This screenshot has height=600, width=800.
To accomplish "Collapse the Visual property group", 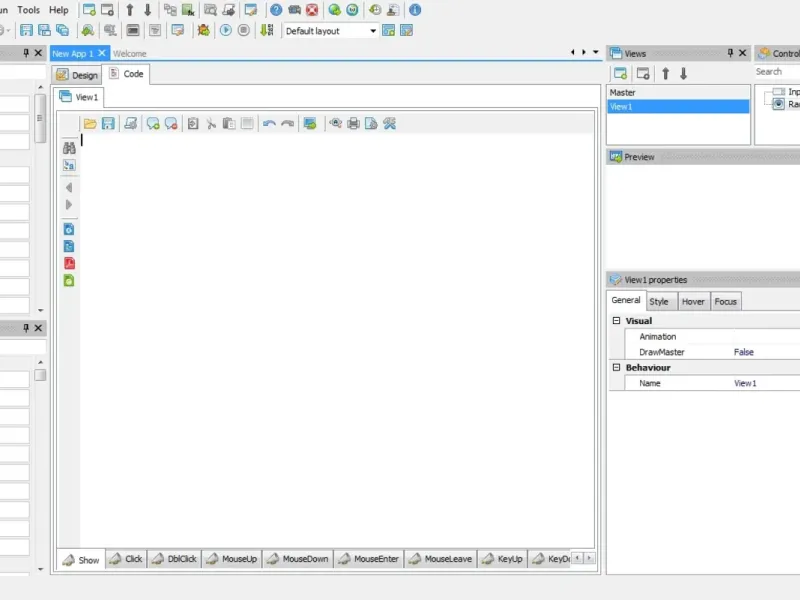I will point(616,320).
